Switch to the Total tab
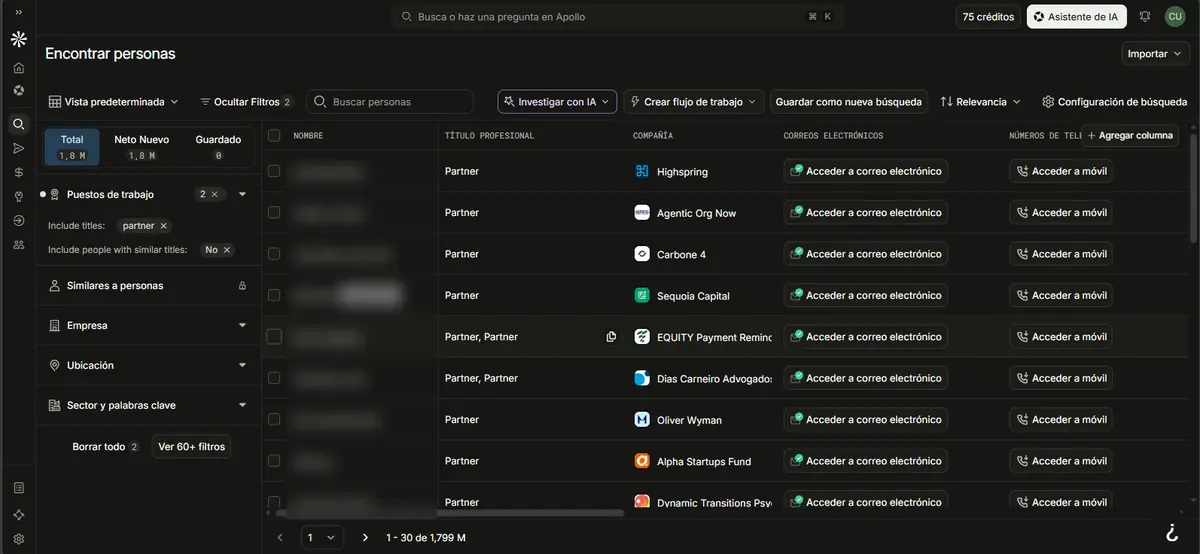Screen dimensions: 1200x554 [72, 146]
